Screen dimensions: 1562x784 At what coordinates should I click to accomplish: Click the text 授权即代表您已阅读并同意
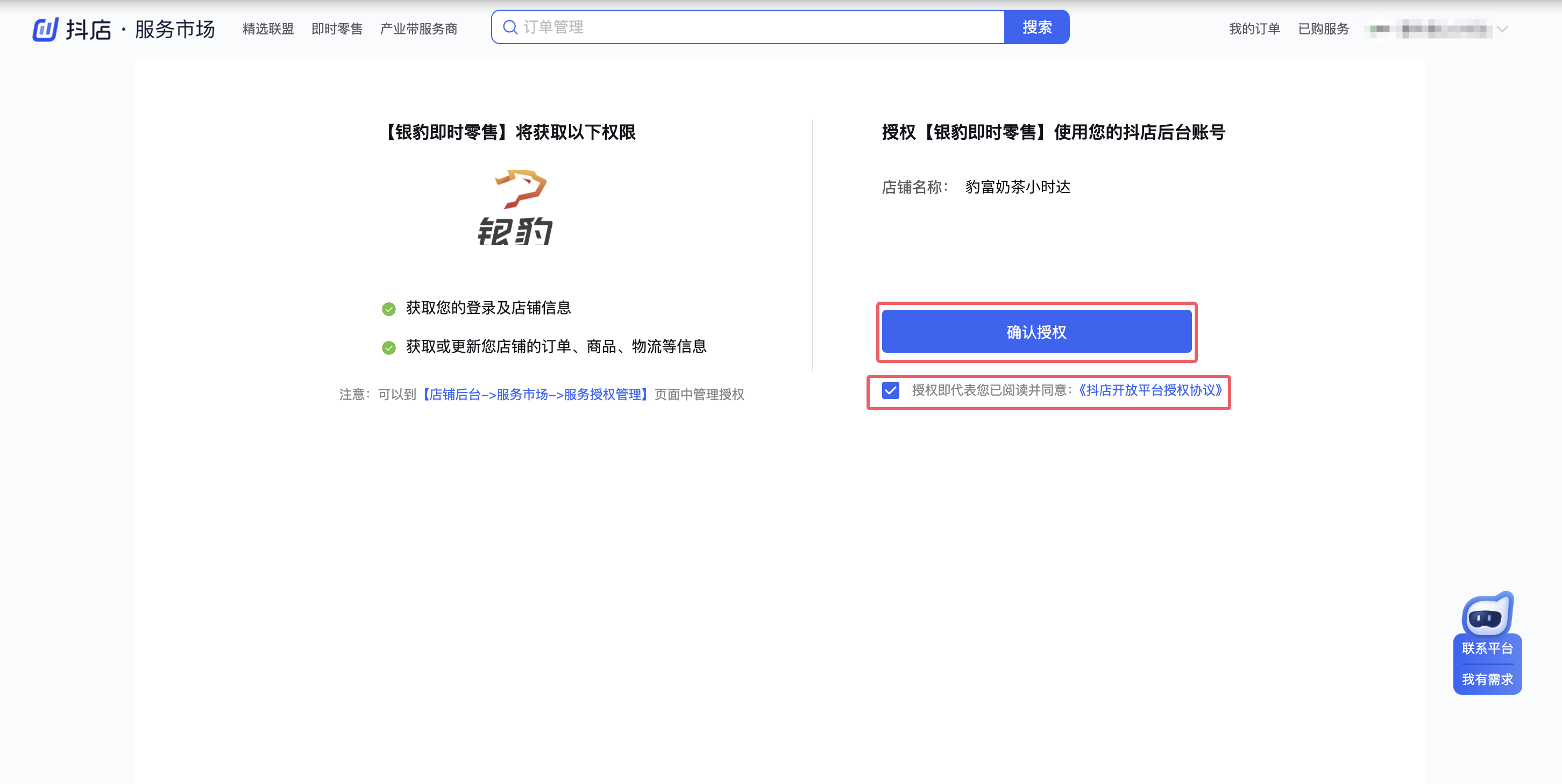pos(992,390)
